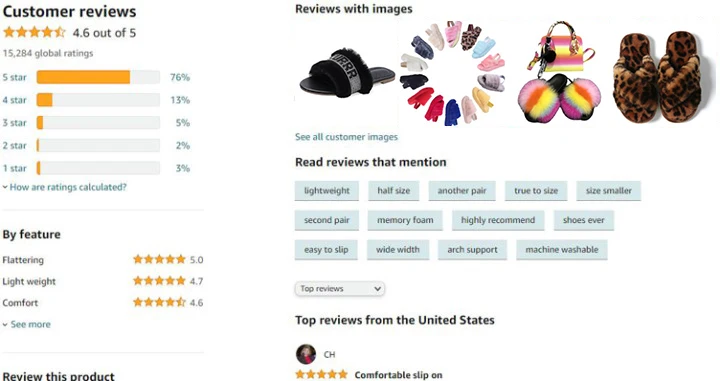Select the memory foam review tag

(x=405, y=220)
